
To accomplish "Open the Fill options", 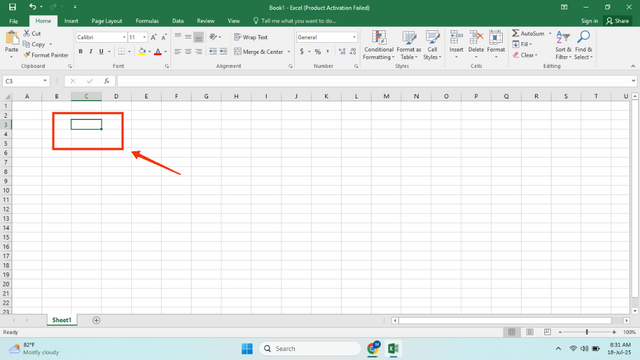I will coord(522,44).
